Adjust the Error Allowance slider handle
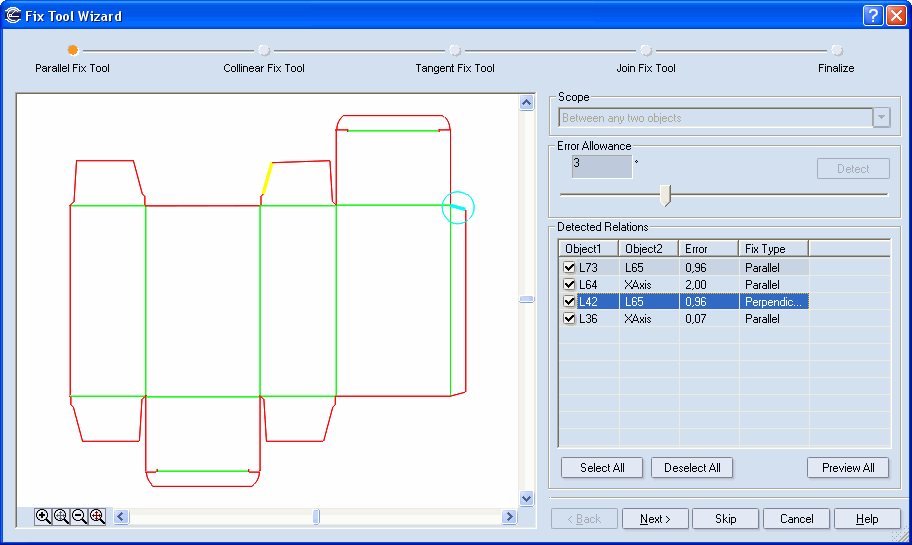 (665, 195)
